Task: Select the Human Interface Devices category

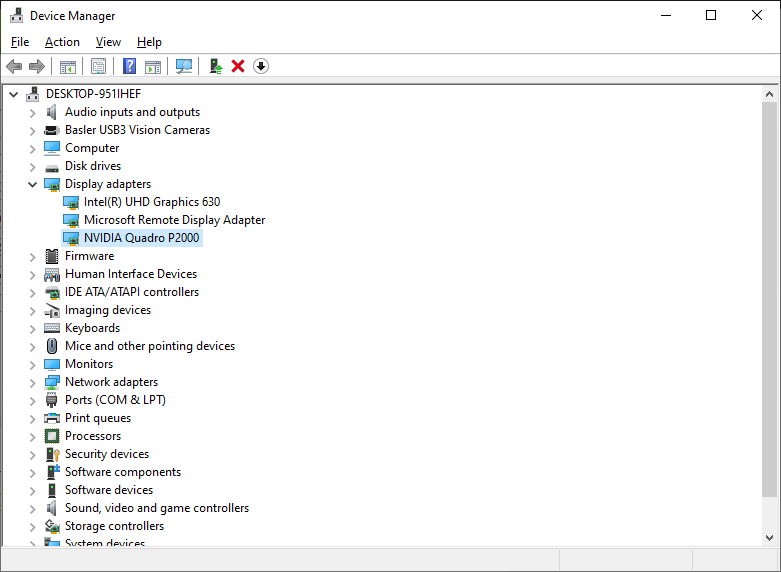Action: pos(130,274)
